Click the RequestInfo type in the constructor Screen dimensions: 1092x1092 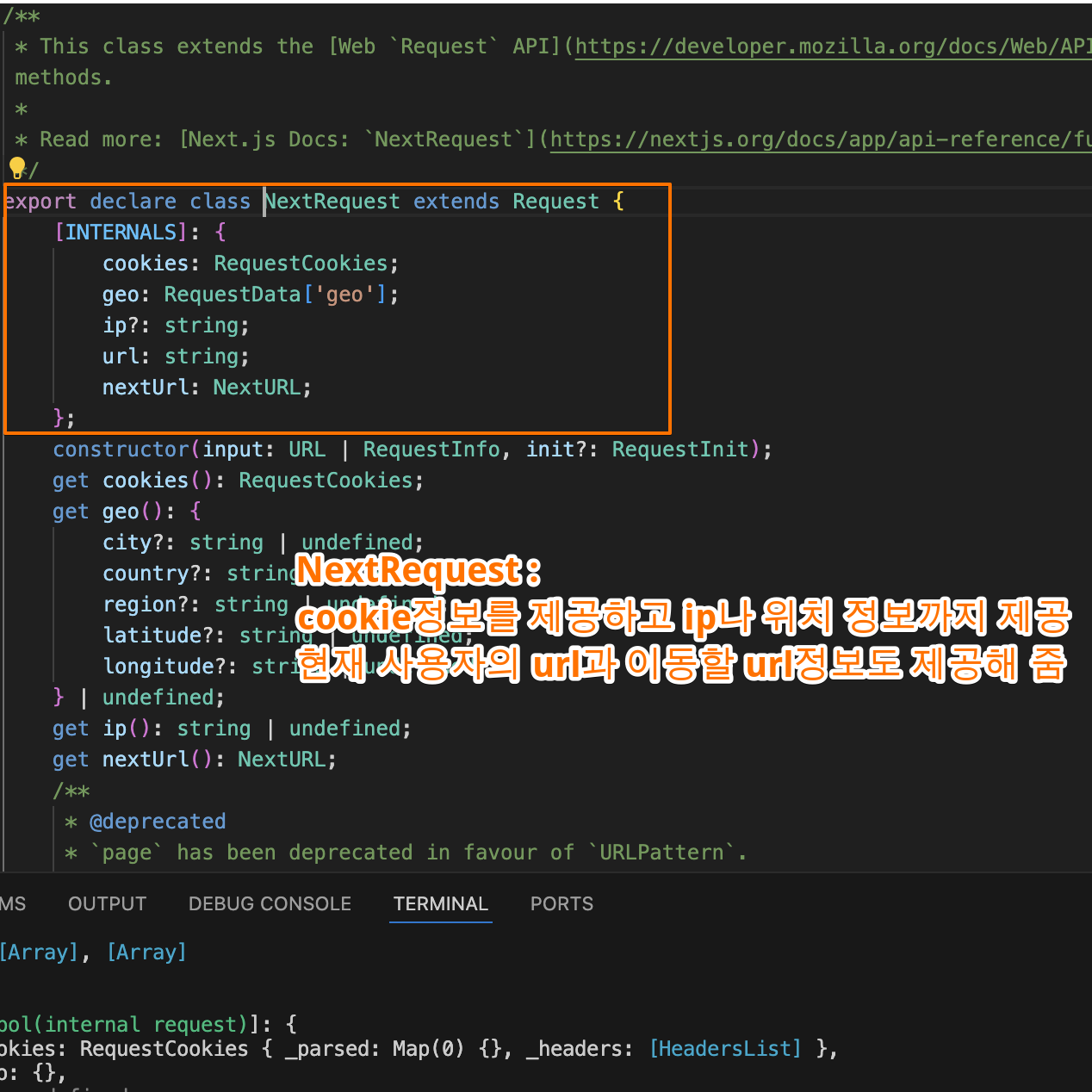coord(431,450)
